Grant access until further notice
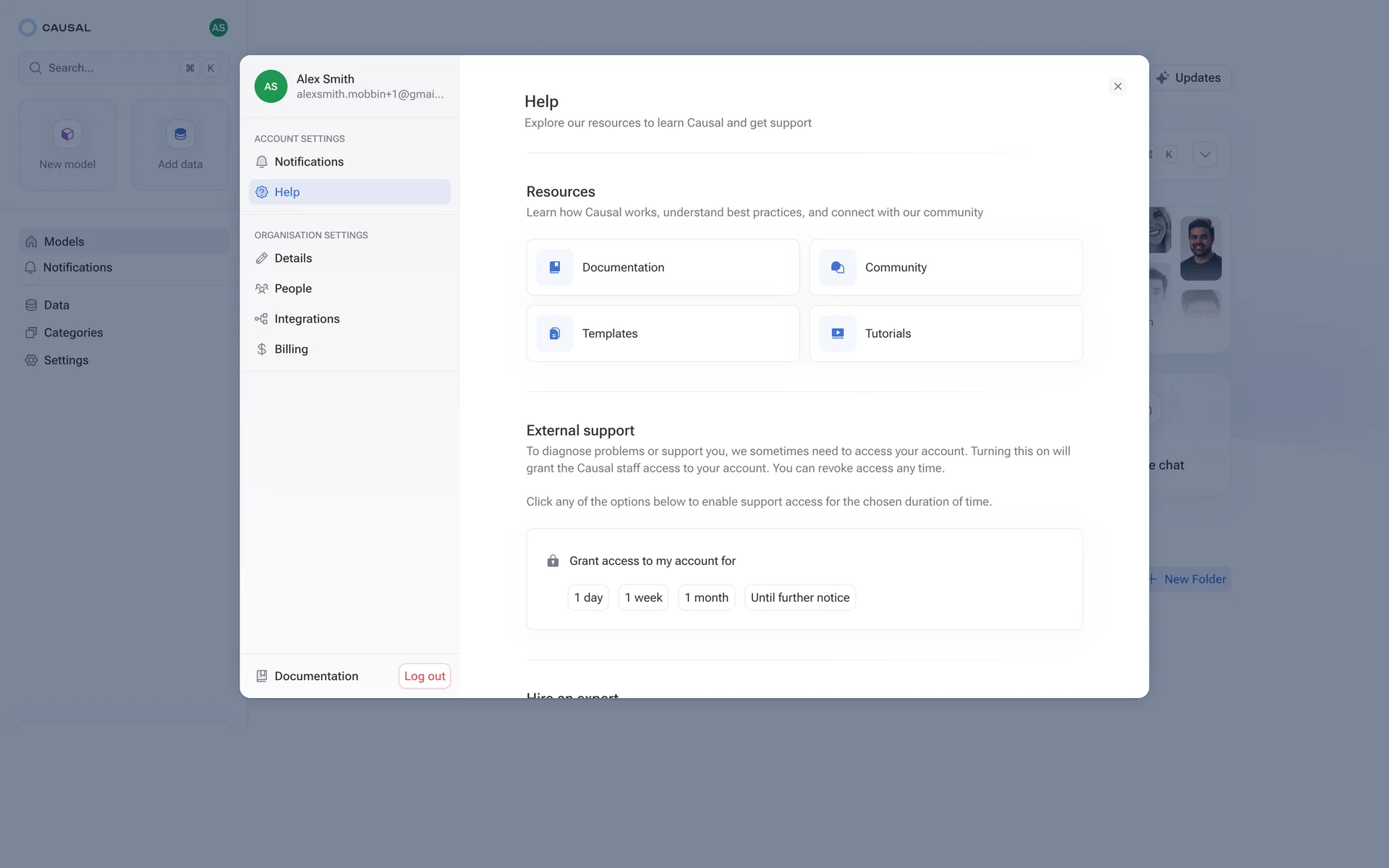 coord(799,597)
